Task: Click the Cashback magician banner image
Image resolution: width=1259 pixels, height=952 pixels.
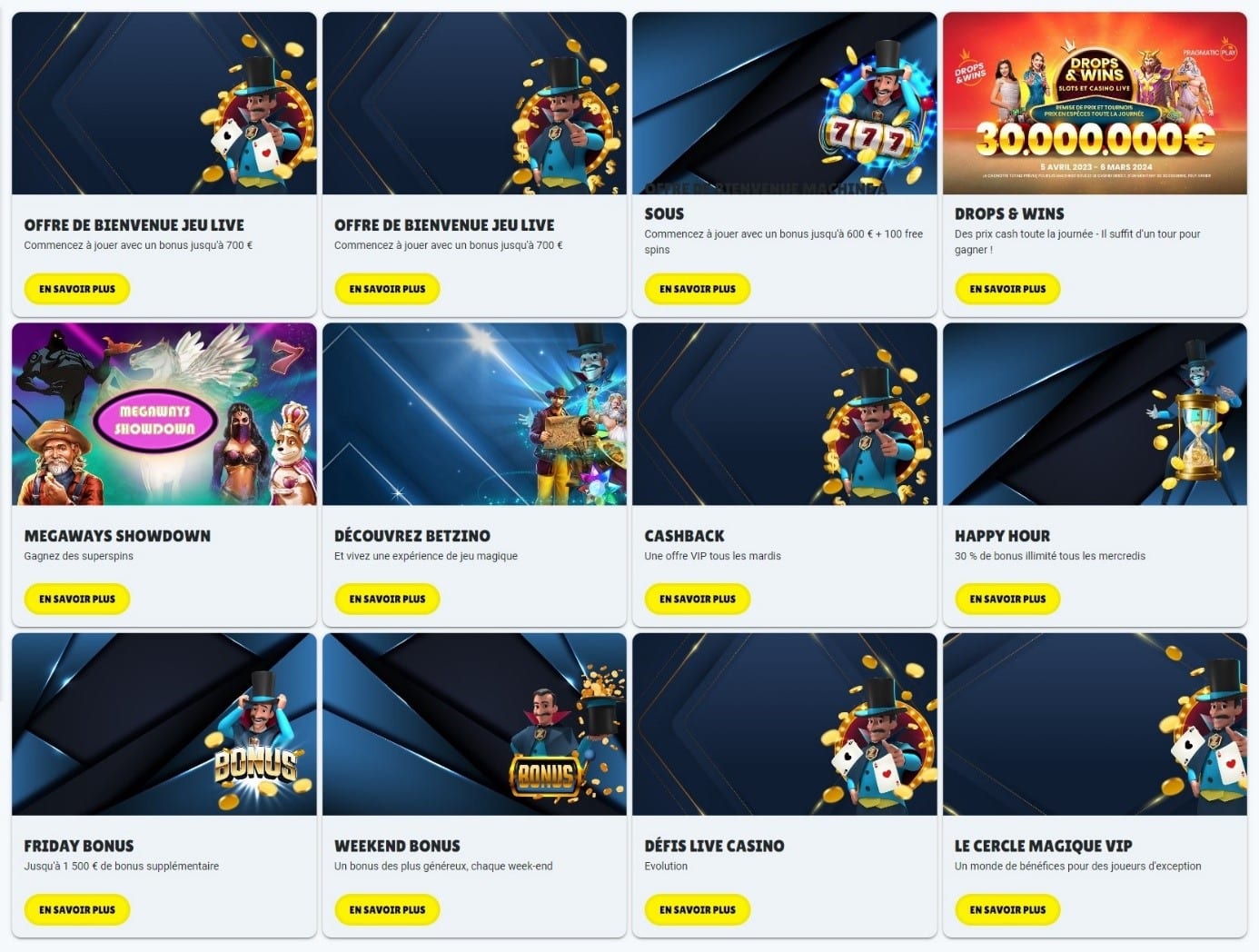Action: [x=785, y=414]
